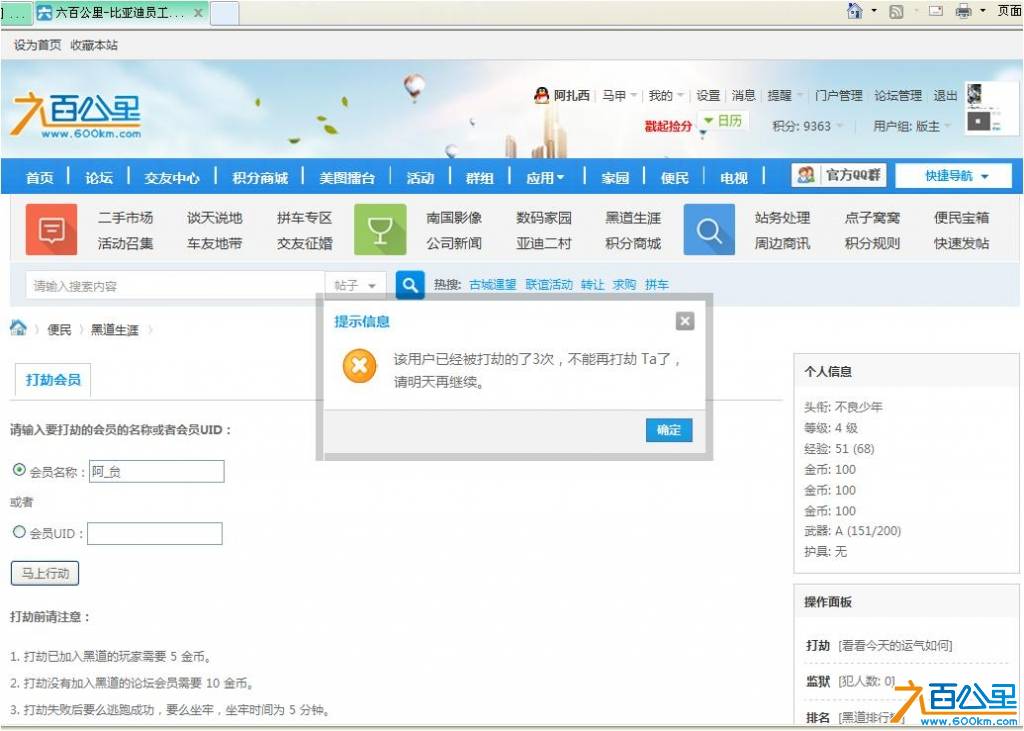The image size is (1024, 731).
Task: Expand the 我的 dropdown
Action: tap(666, 95)
